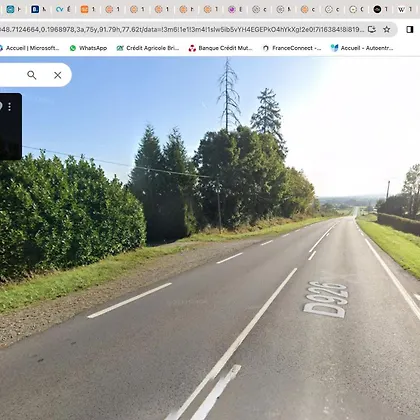Open the FranceConnect bookmark
This screenshot has height=420, width=420.
tap(292, 48)
